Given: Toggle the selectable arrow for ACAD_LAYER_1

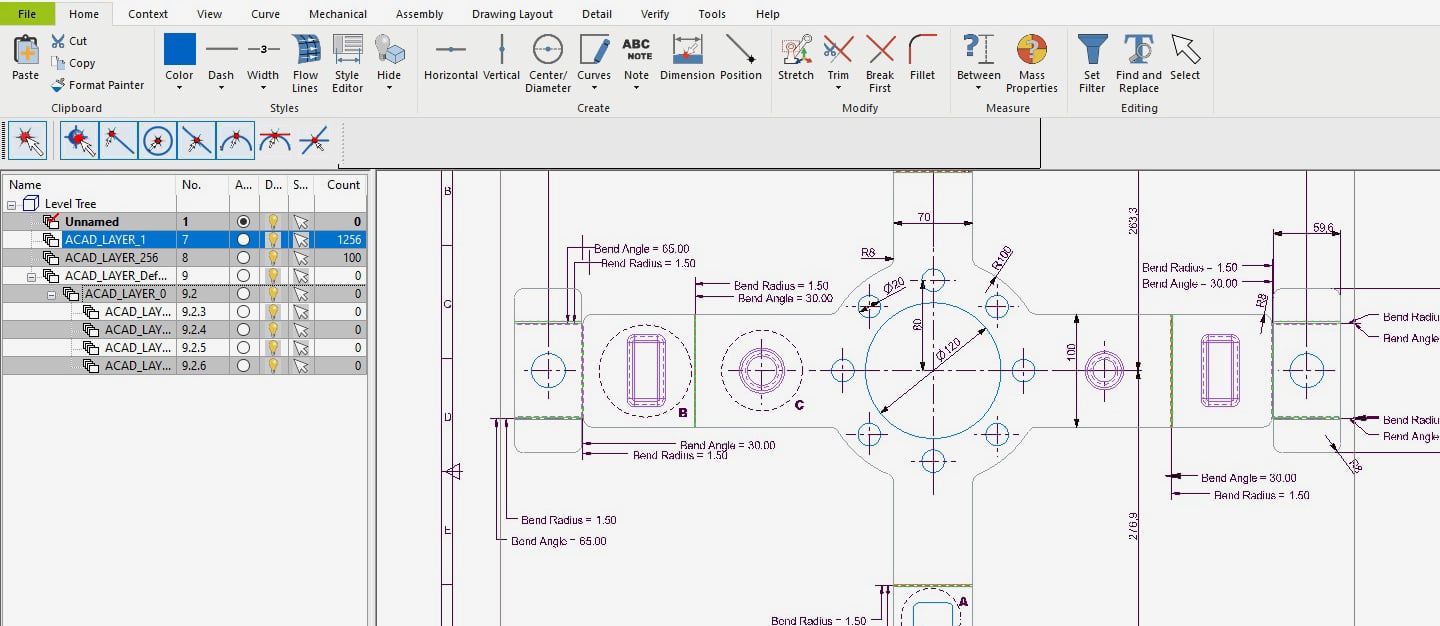Looking at the screenshot, I should [x=301, y=239].
